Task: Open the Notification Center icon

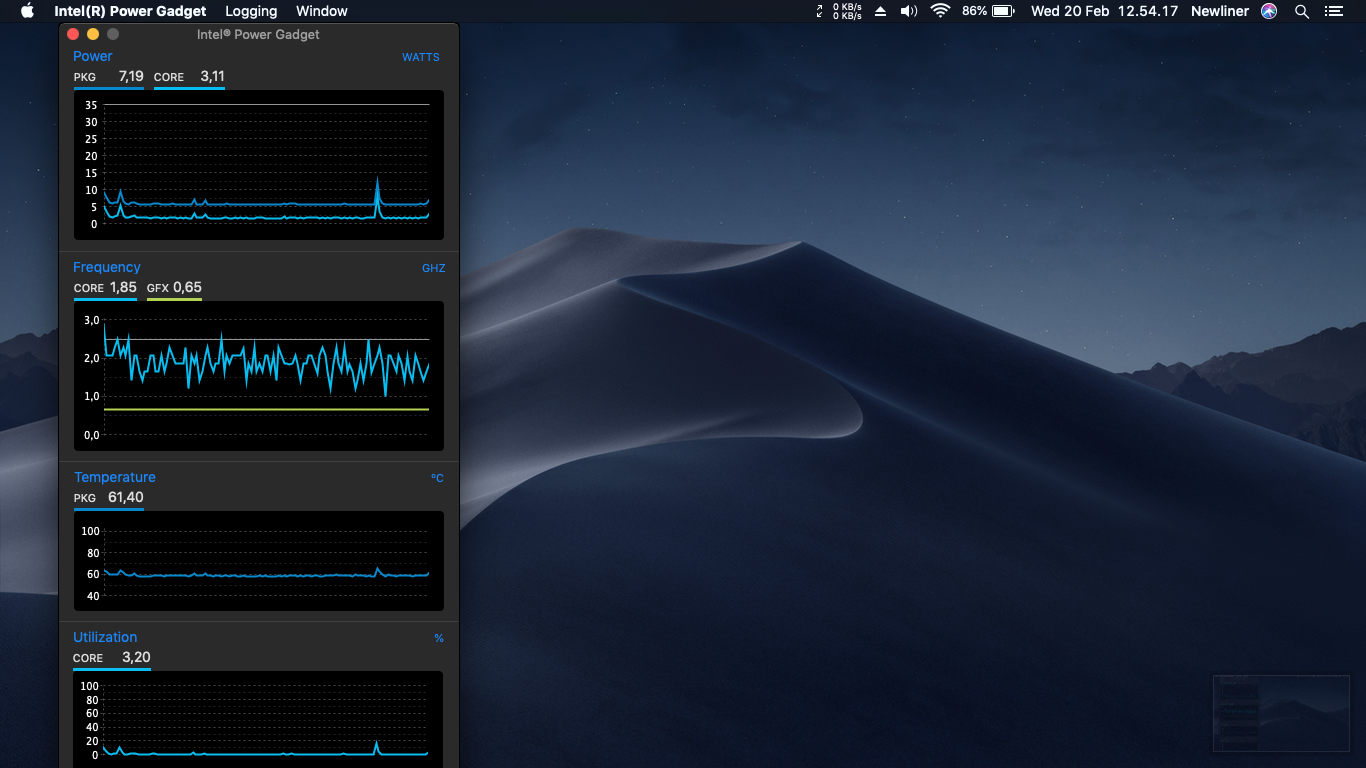Action: [1333, 11]
